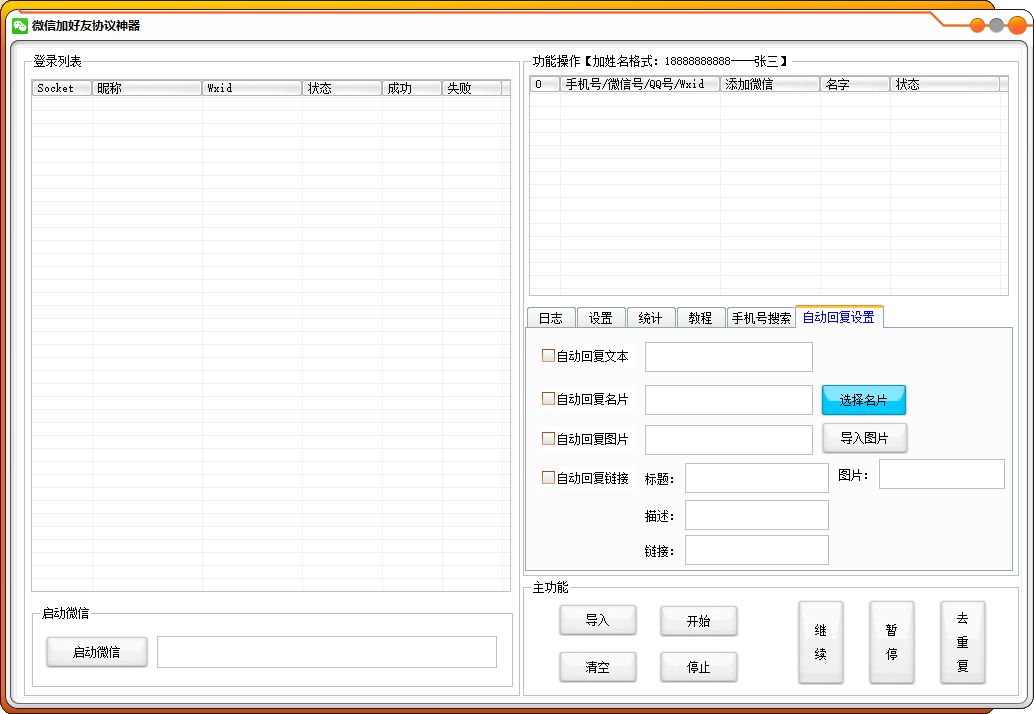
Task: Click the Socket column header
Action: [x=62, y=88]
